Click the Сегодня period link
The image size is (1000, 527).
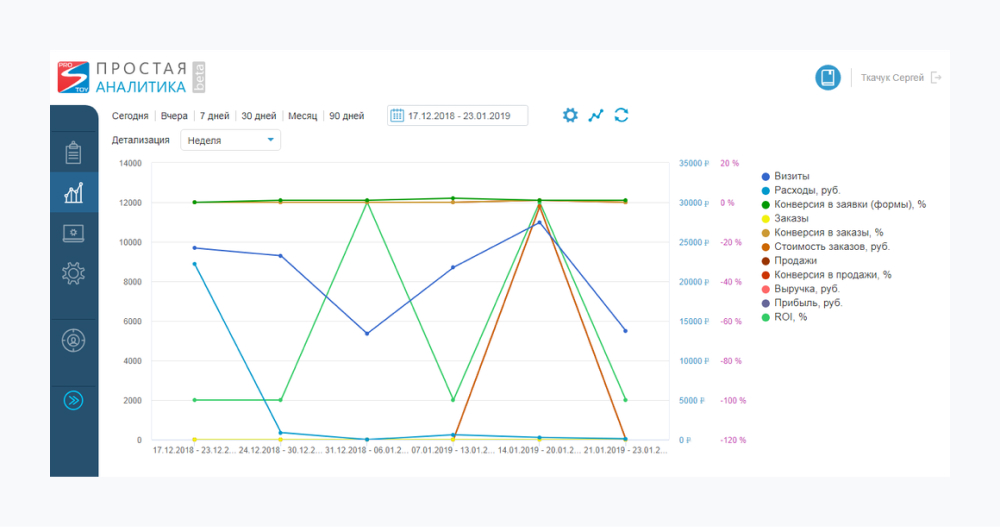tap(130, 116)
